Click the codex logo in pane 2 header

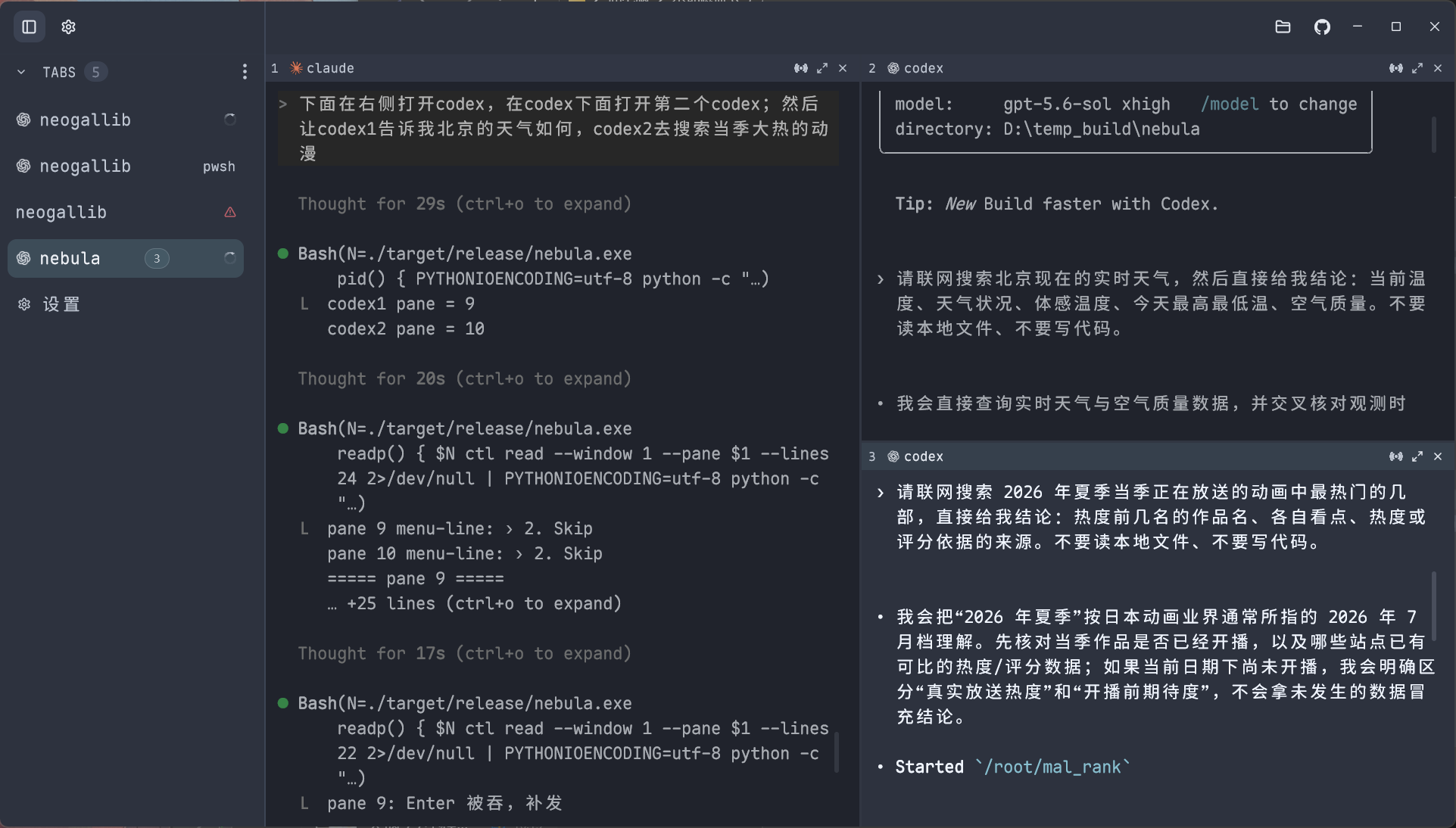tap(893, 68)
